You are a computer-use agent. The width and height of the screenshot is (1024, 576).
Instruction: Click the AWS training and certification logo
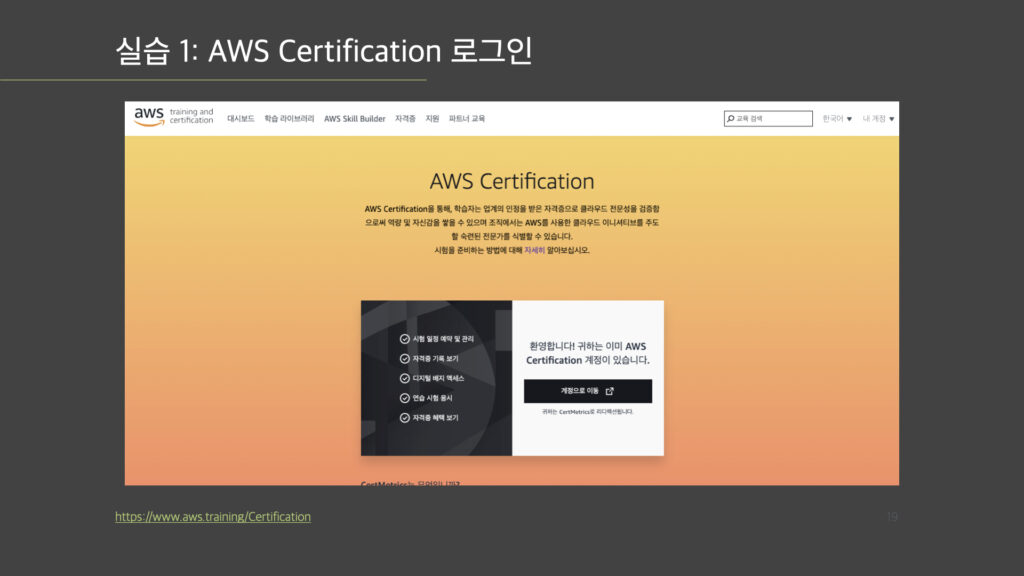[174, 117]
